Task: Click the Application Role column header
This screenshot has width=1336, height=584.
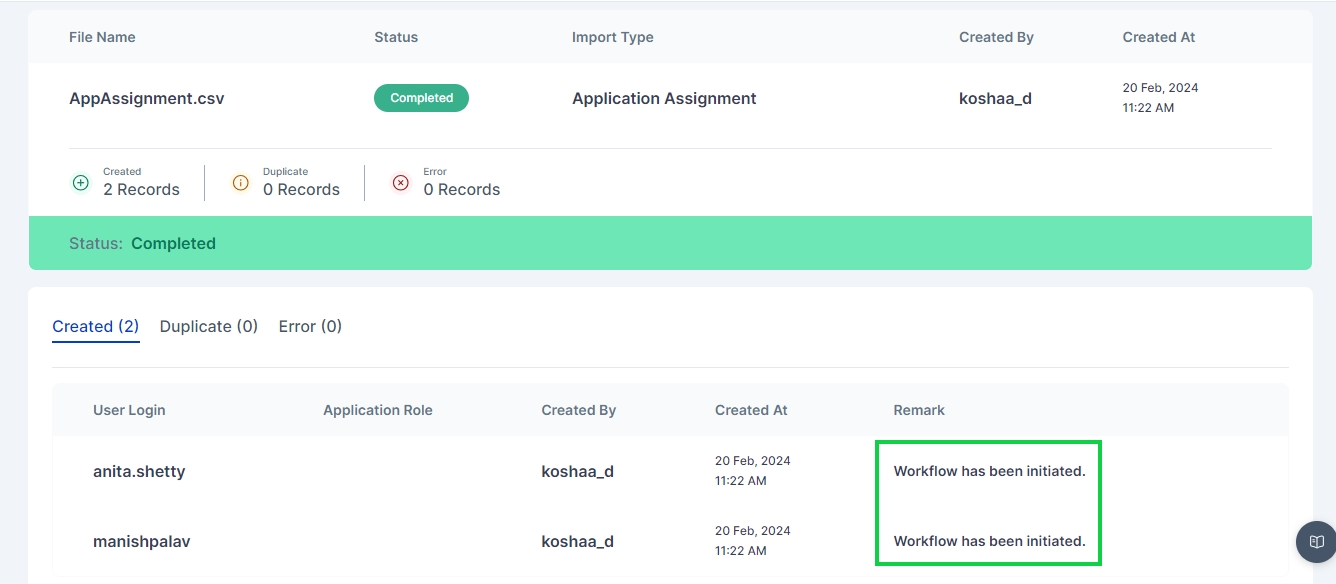Action: point(378,410)
